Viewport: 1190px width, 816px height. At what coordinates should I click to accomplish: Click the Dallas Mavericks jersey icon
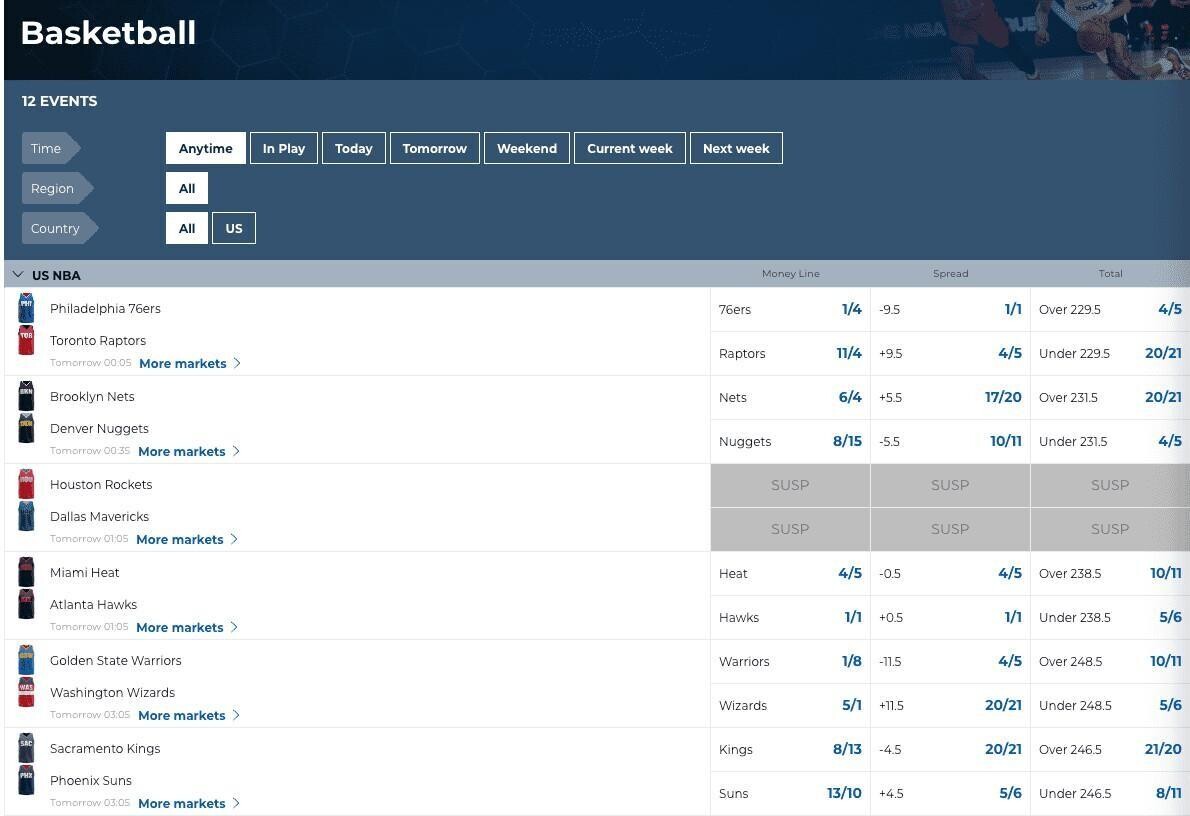27,516
